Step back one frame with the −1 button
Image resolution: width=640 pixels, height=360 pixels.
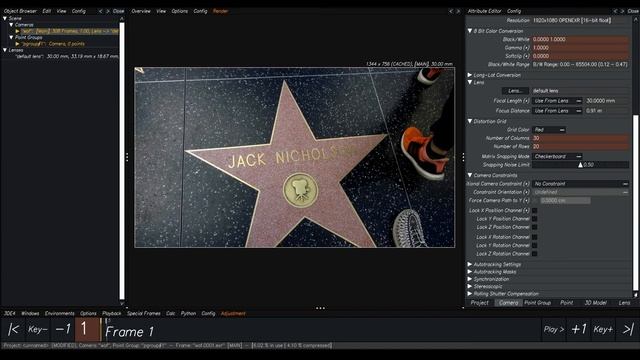pyautogui.click(x=63, y=329)
